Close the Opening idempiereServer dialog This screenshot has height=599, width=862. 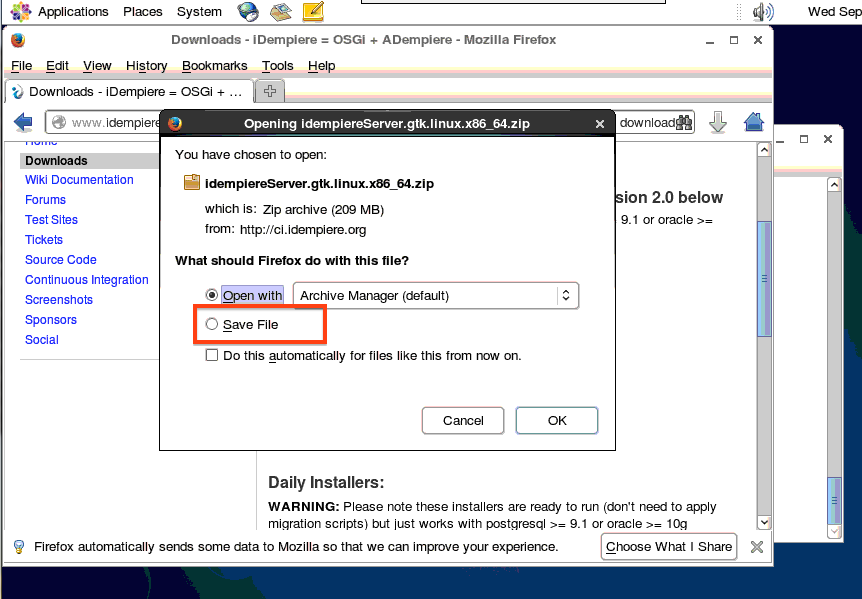[x=600, y=124]
